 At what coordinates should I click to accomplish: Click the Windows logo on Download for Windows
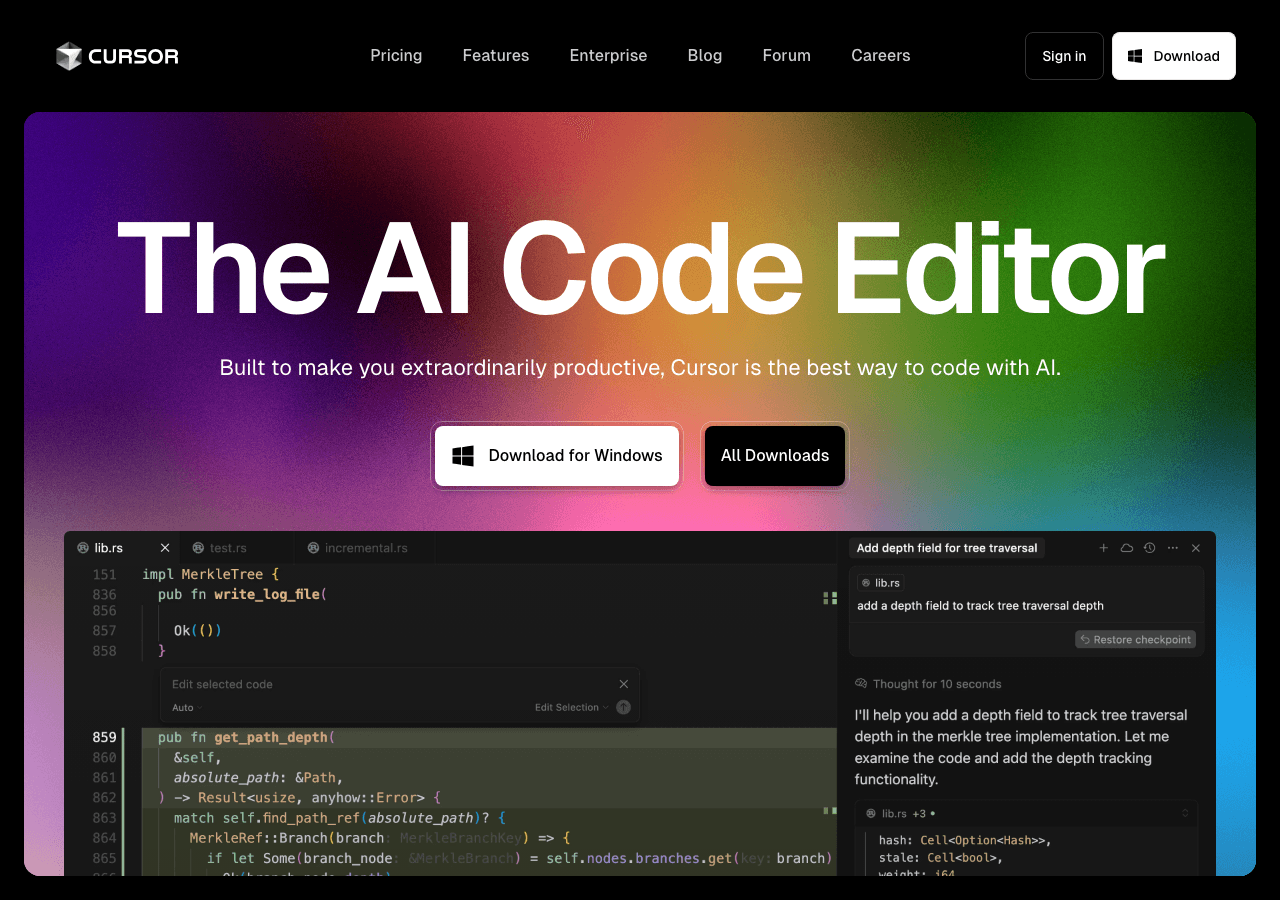[x=462, y=455]
